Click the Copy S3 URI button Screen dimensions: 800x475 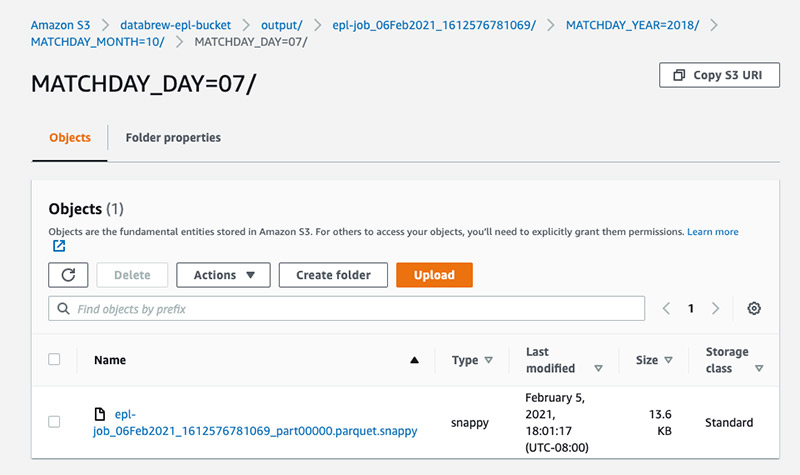(719, 75)
